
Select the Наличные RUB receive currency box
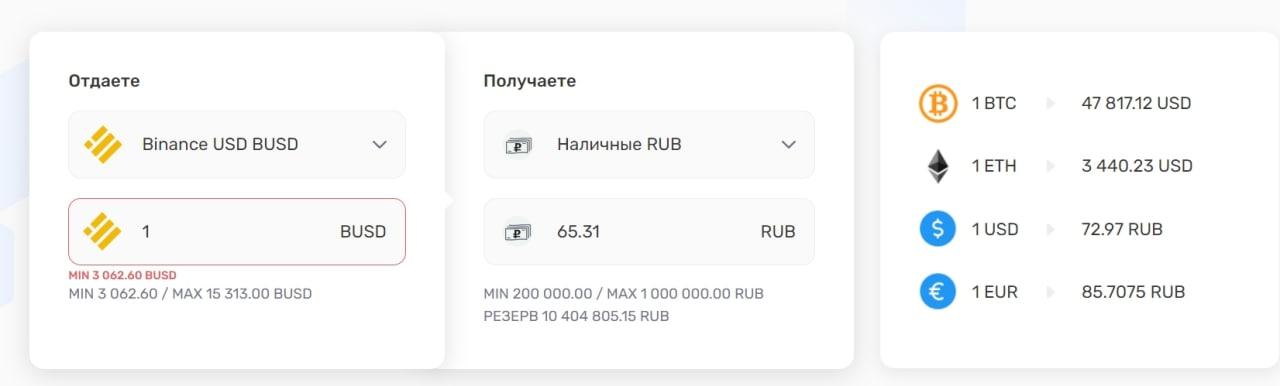coord(649,144)
